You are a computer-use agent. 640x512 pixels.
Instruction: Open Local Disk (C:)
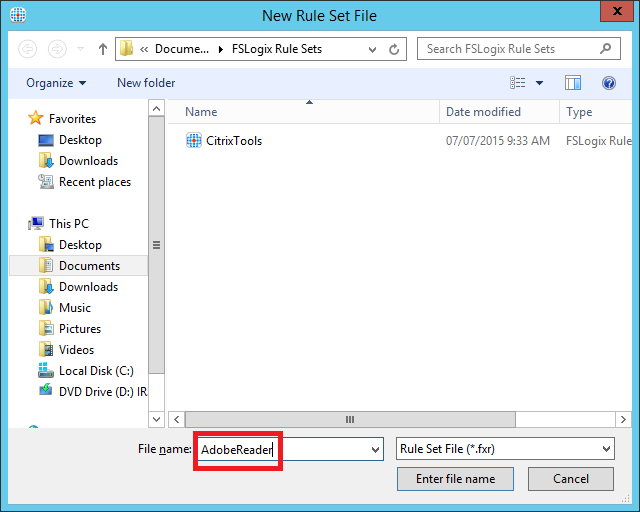[x=96, y=371]
